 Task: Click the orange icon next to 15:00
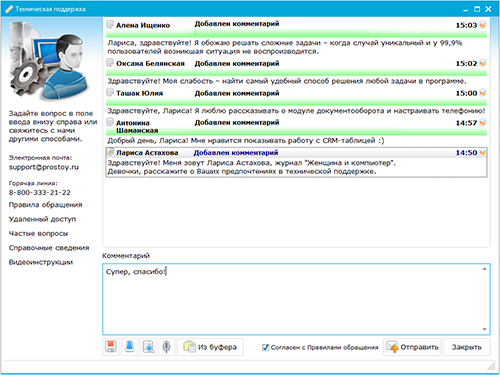483,93
